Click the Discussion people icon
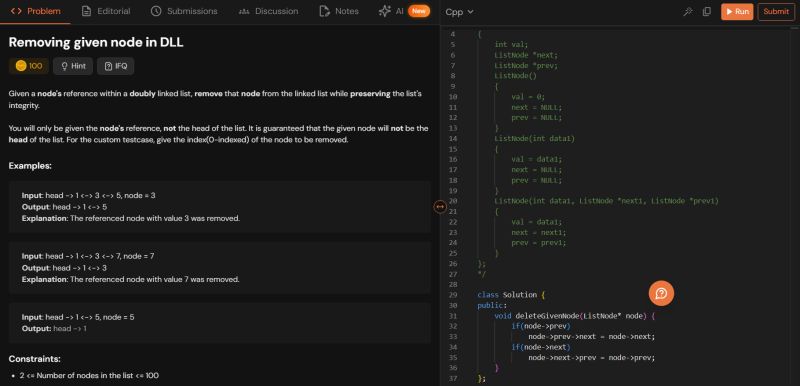The height and width of the screenshot is (386, 800). click(244, 11)
